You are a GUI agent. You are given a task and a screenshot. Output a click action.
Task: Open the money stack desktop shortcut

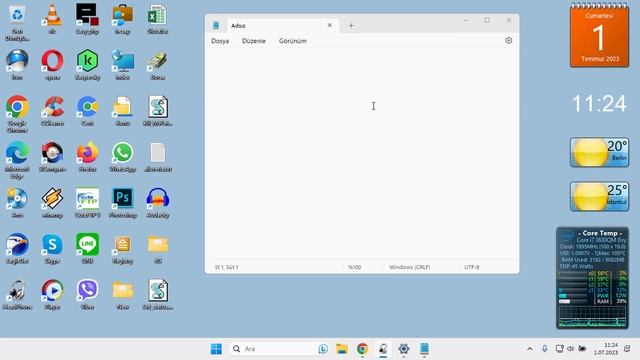pos(158,65)
